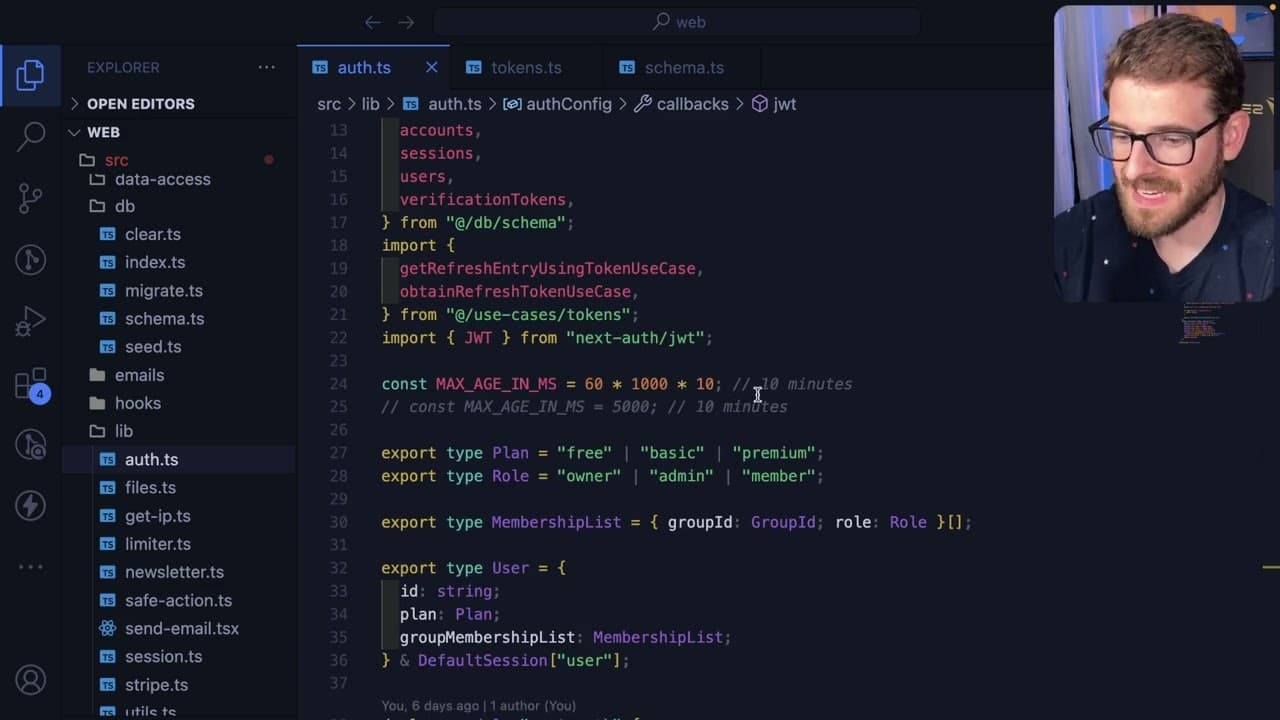Open newsletter.ts in the file tree
Image resolution: width=1280 pixels, height=720 pixels.
[x=174, y=572]
